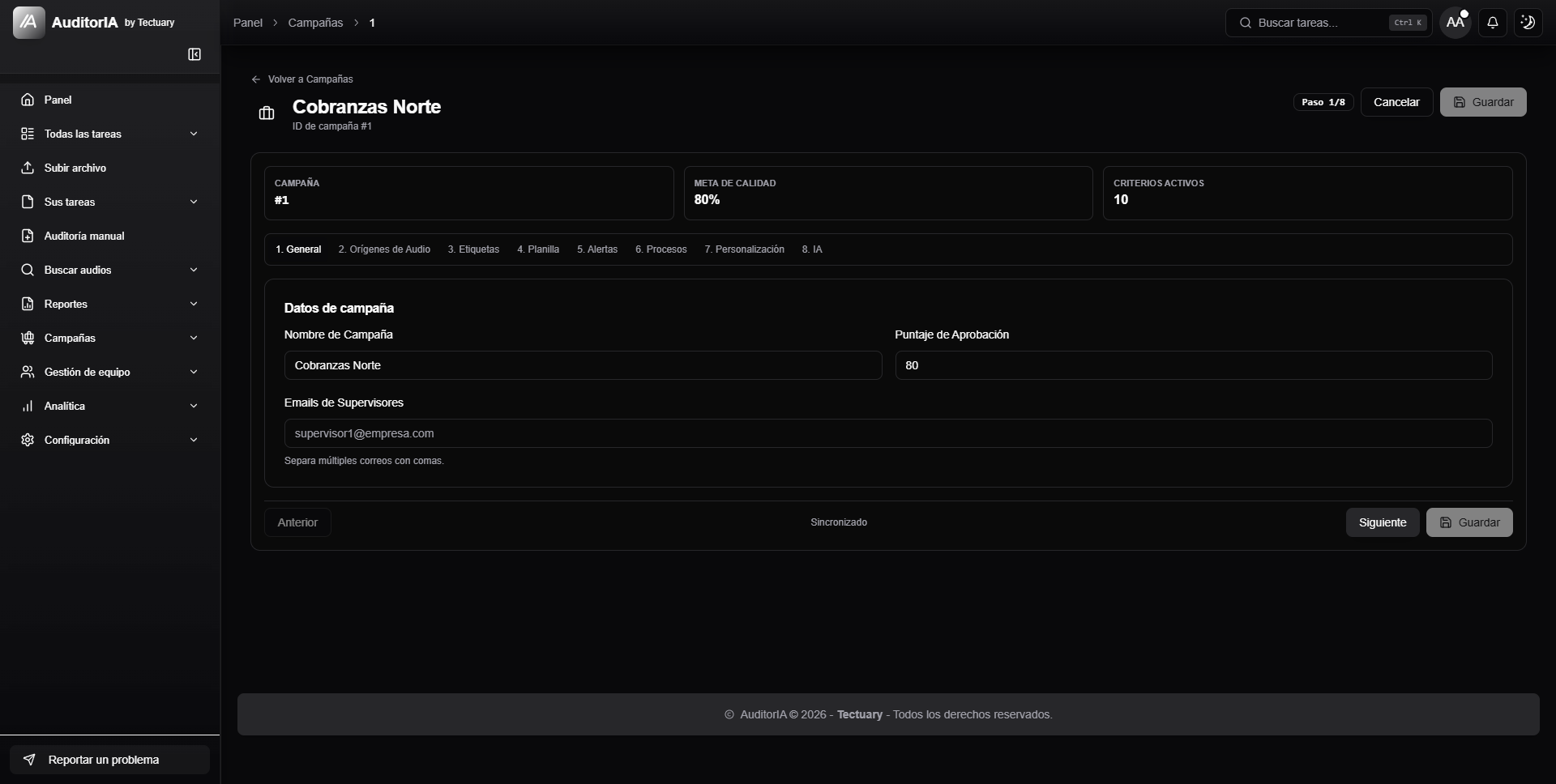
Task: Open the AA user avatar menu
Action: click(1456, 23)
